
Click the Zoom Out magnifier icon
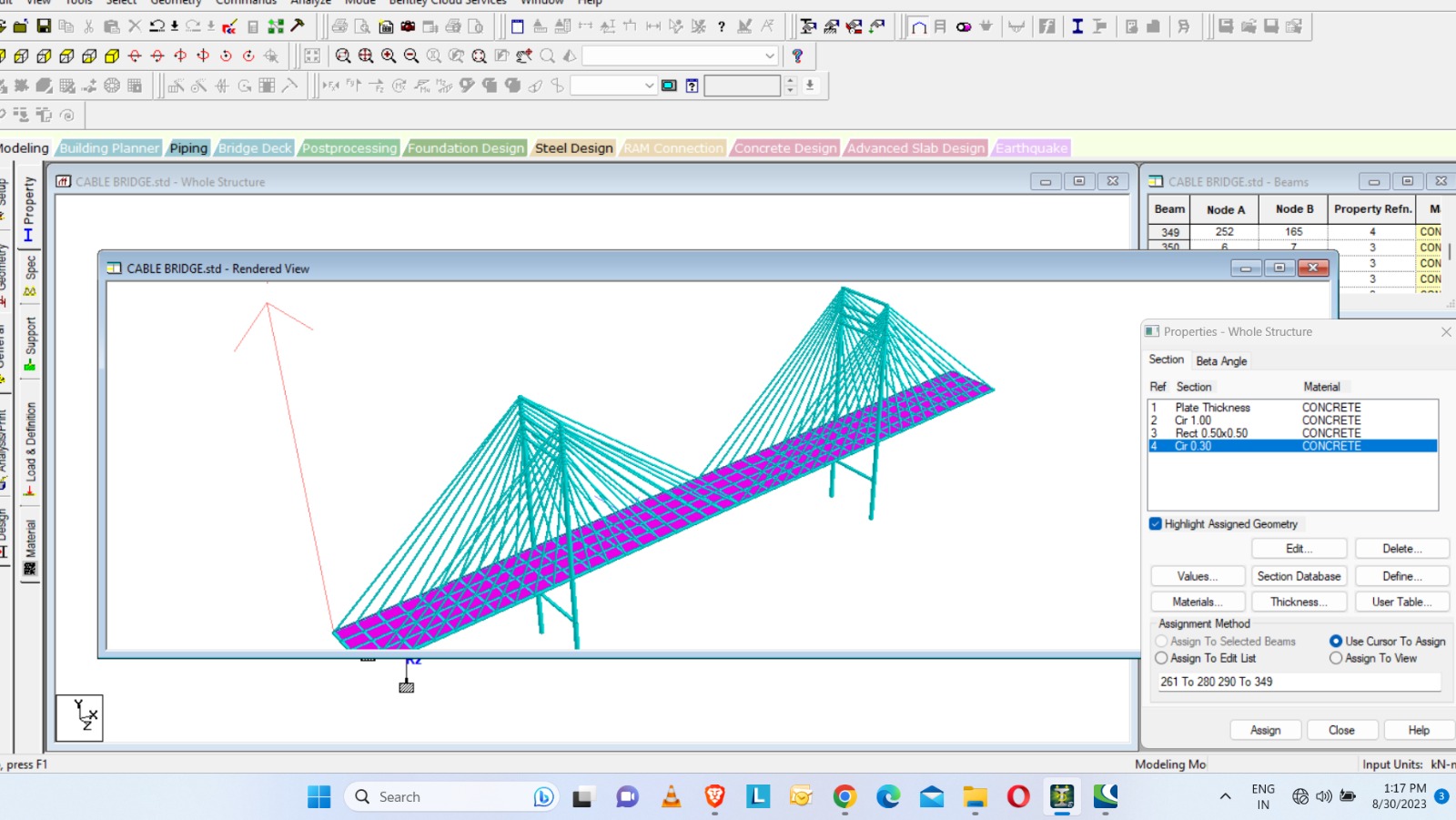pyautogui.click(x=411, y=56)
